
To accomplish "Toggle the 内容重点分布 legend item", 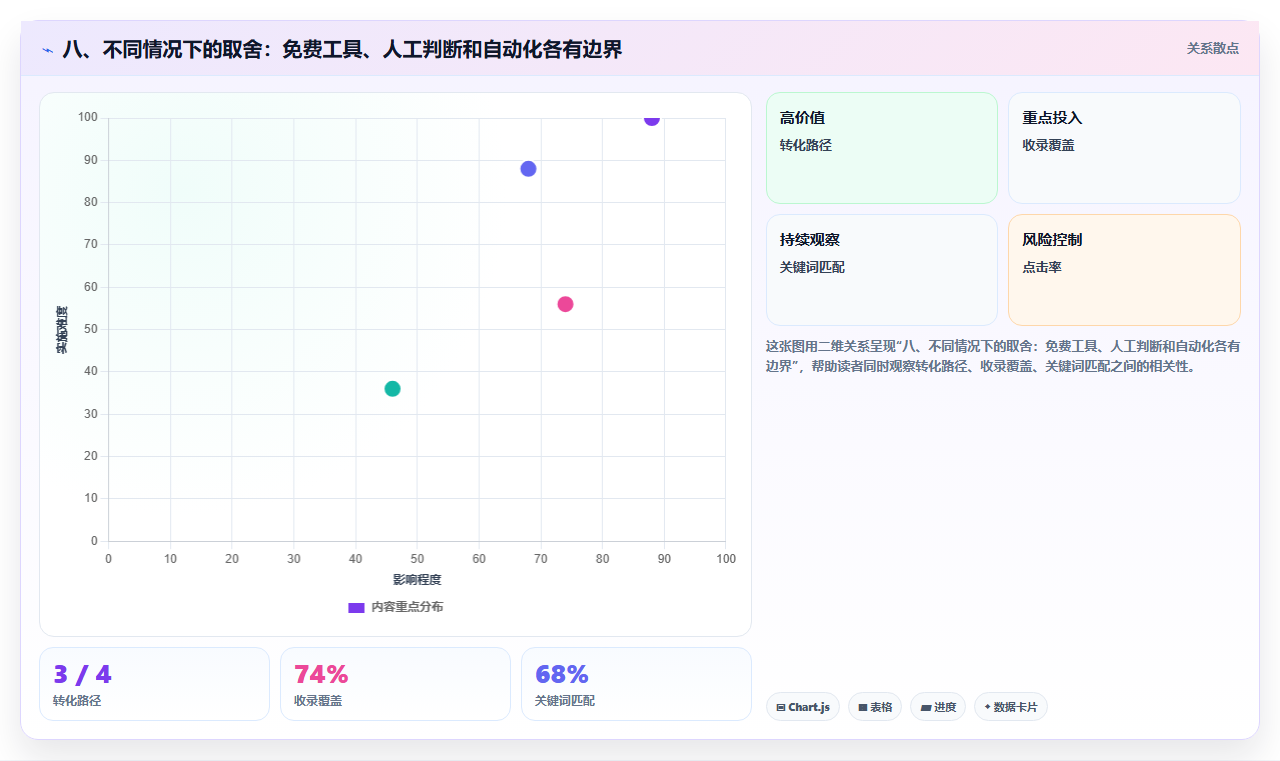I will pos(395,607).
